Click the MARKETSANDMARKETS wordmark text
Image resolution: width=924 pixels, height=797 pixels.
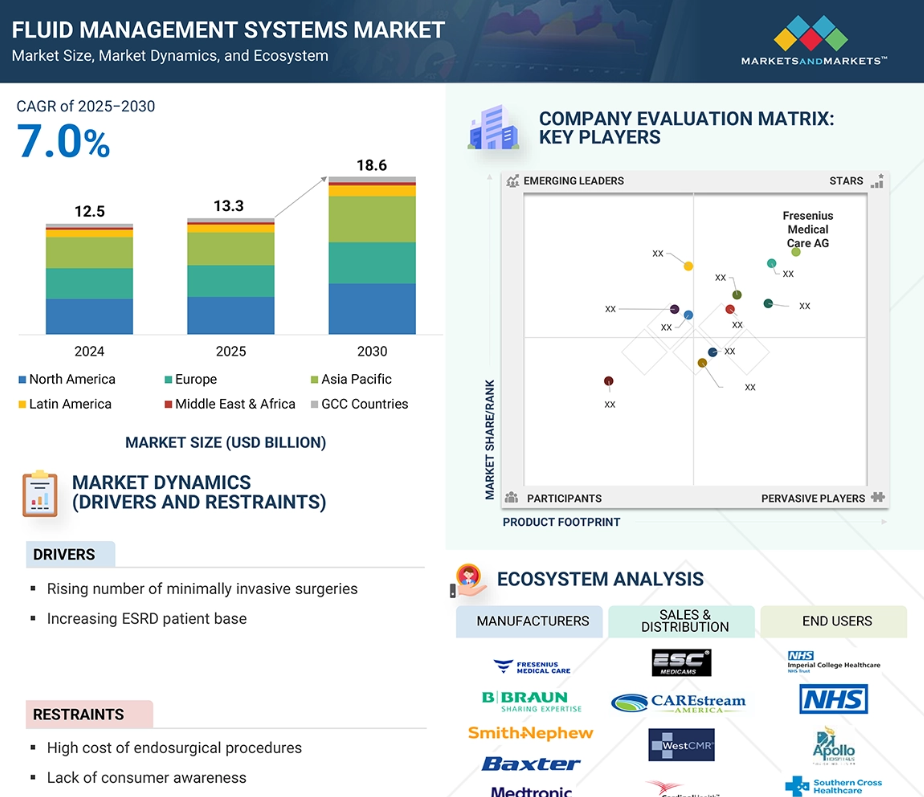click(814, 61)
